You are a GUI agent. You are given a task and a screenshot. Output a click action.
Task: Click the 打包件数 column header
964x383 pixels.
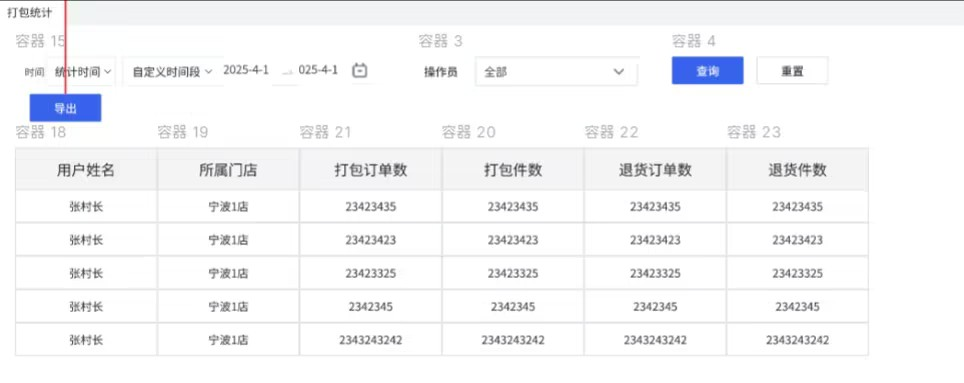(x=513, y=170)
